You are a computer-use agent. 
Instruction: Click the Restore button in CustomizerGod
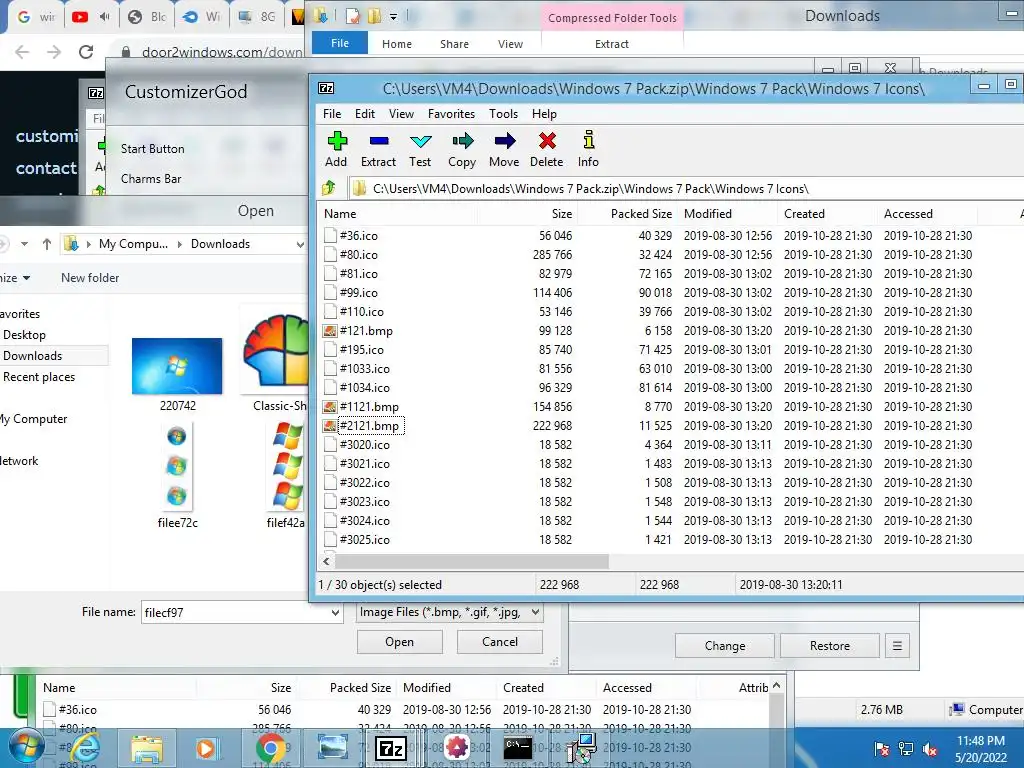coord(830,646)
